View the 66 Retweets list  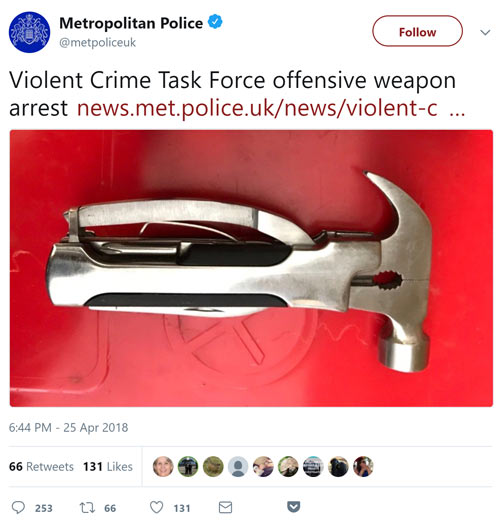41,466
